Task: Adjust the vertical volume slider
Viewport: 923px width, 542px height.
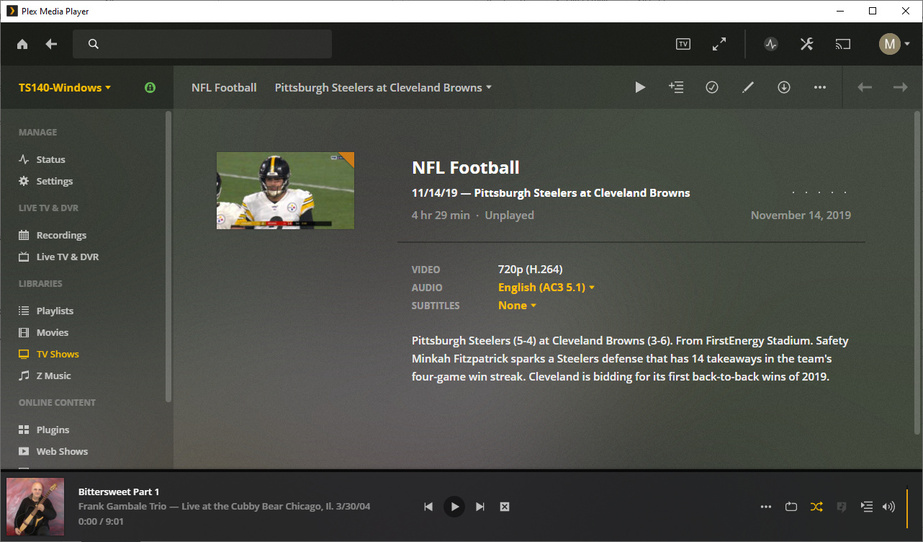Action: [x=907, y=507]
